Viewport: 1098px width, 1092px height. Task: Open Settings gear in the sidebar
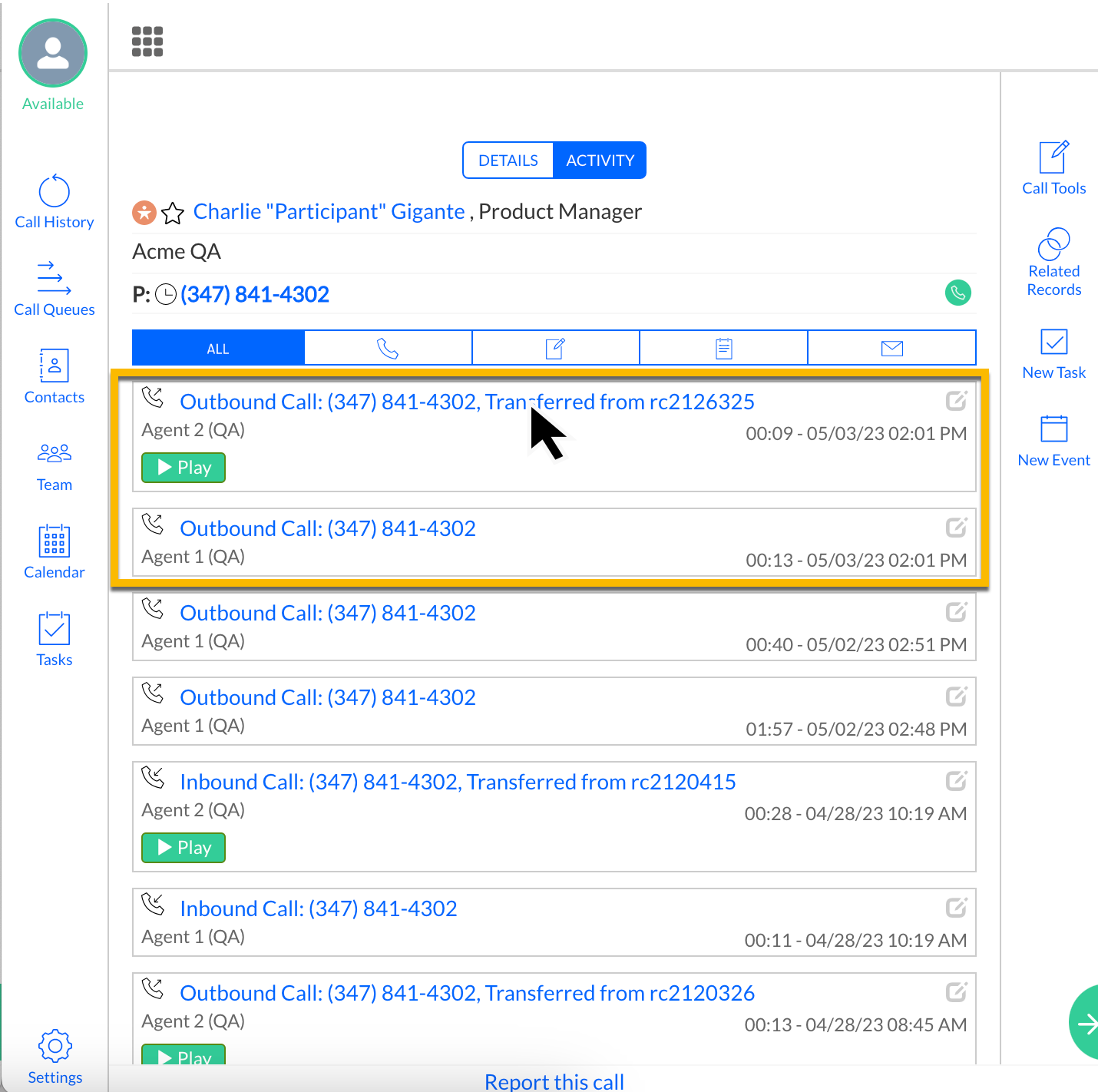point(55,1057)
